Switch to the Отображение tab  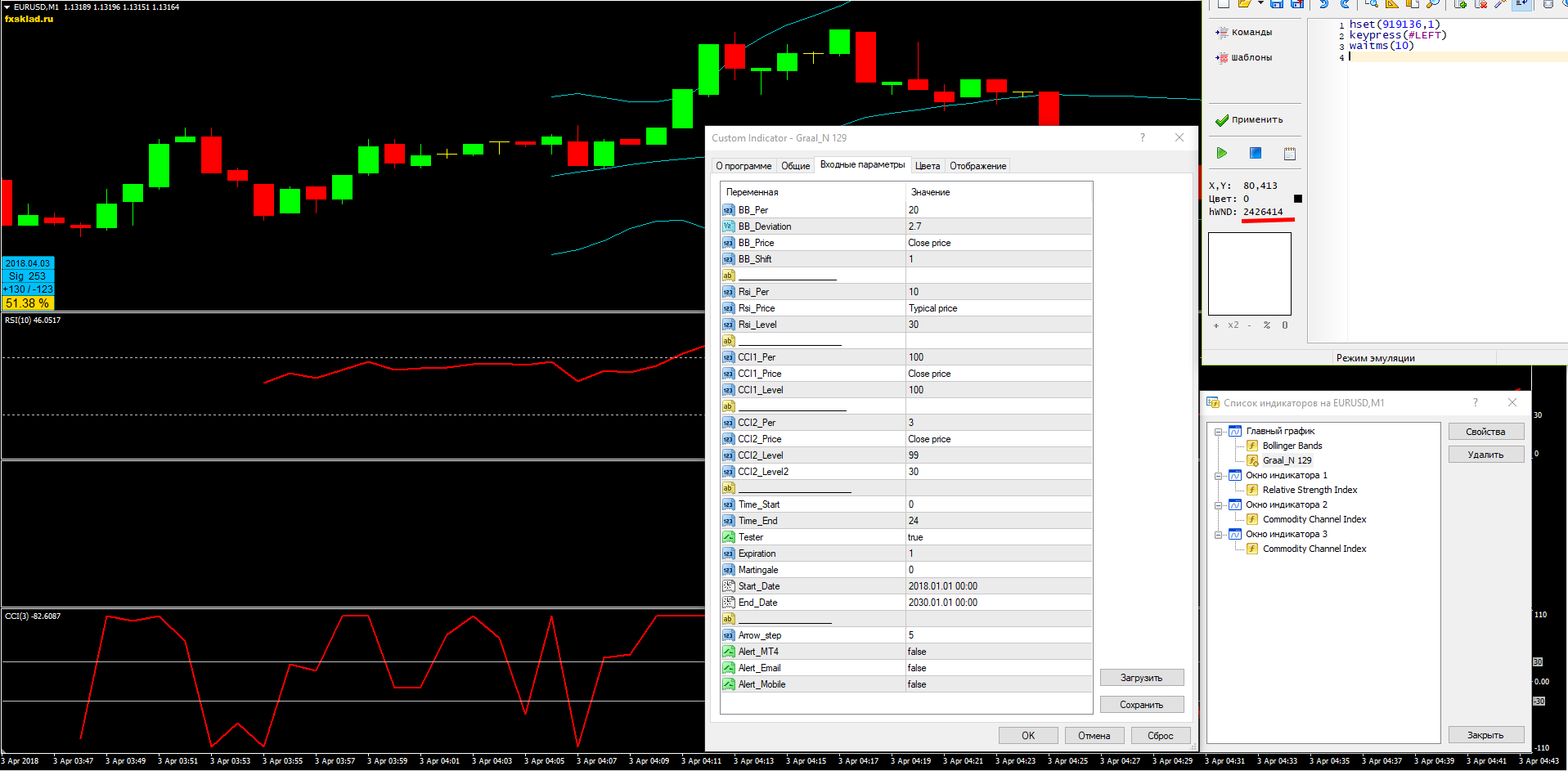click(x=977, y=166)
